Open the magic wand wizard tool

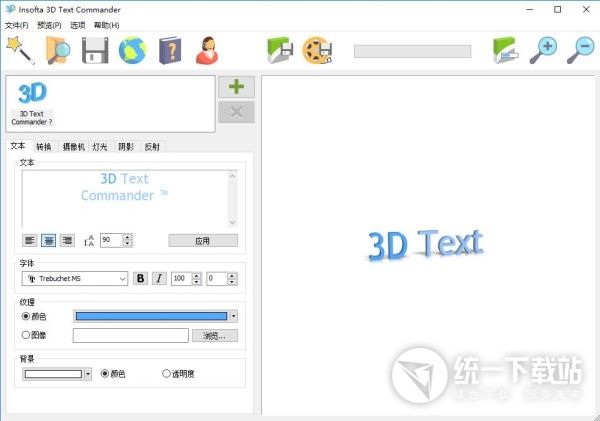(x=20, y=50)
